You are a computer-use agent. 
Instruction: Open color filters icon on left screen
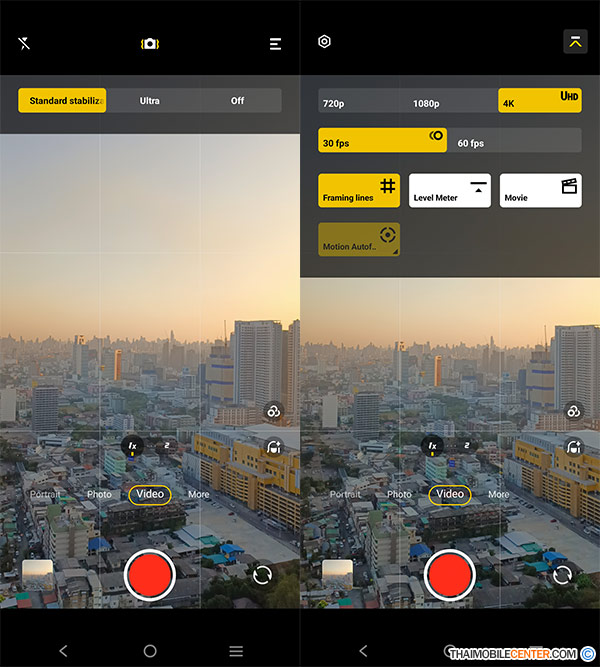pos(272,411)
